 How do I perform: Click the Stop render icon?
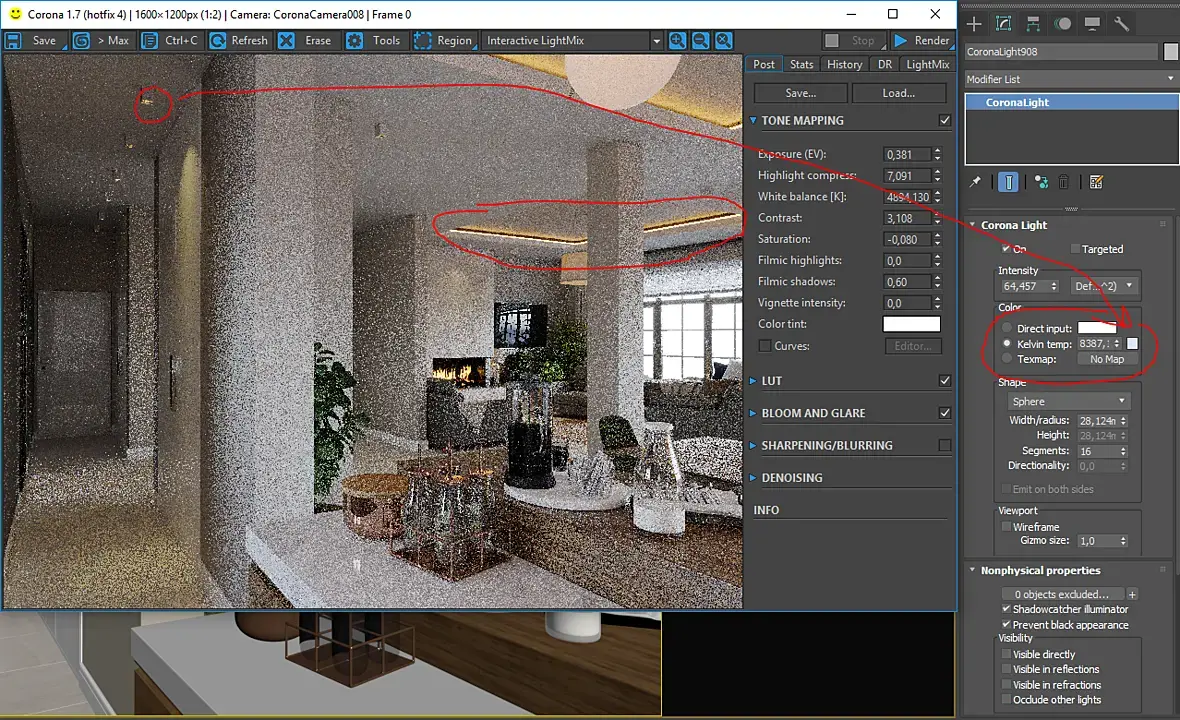coord(832,41)
